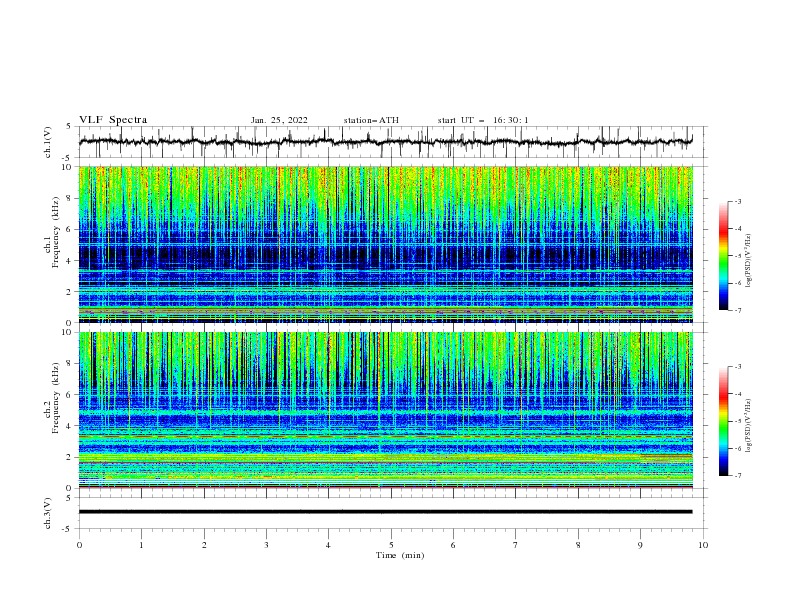792x612 pixels.
Task: Click the time axis tick label "0"
Action: (x=79, y=545)
